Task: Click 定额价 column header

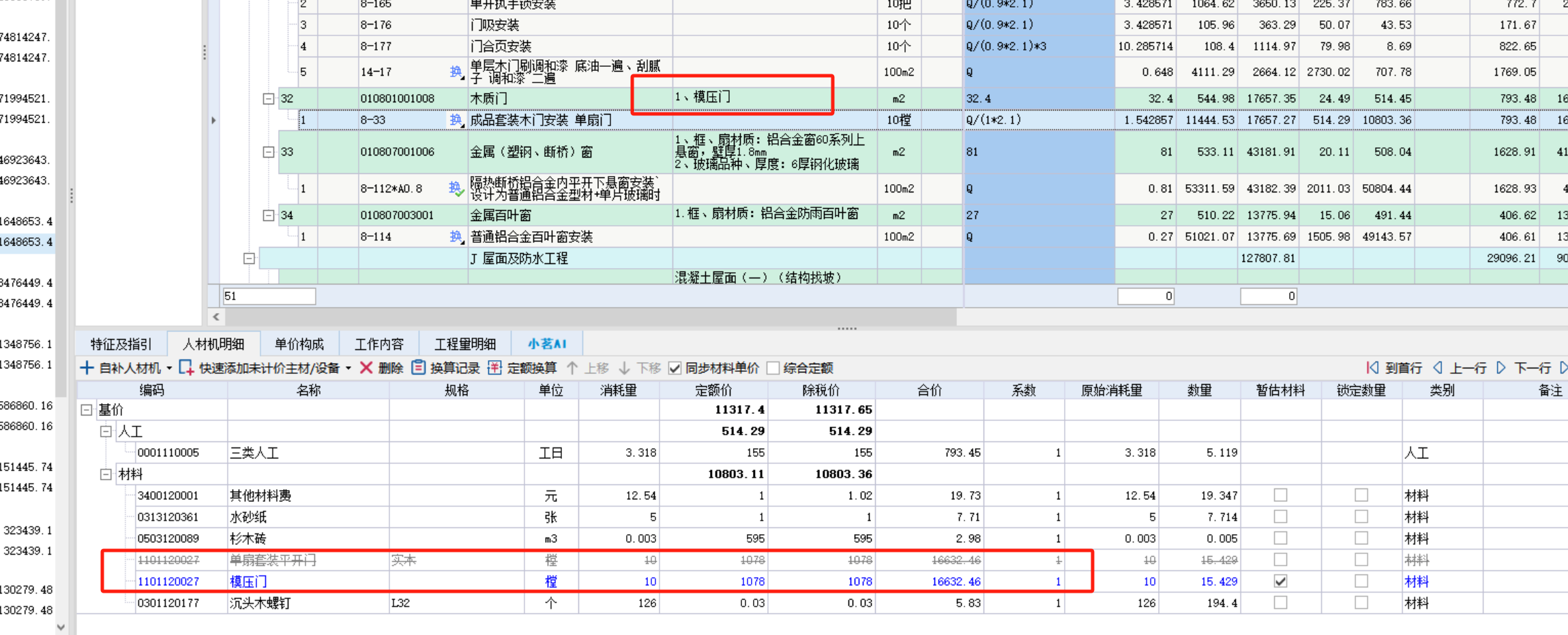Action: pyautogui.click(x=713, y=391)
